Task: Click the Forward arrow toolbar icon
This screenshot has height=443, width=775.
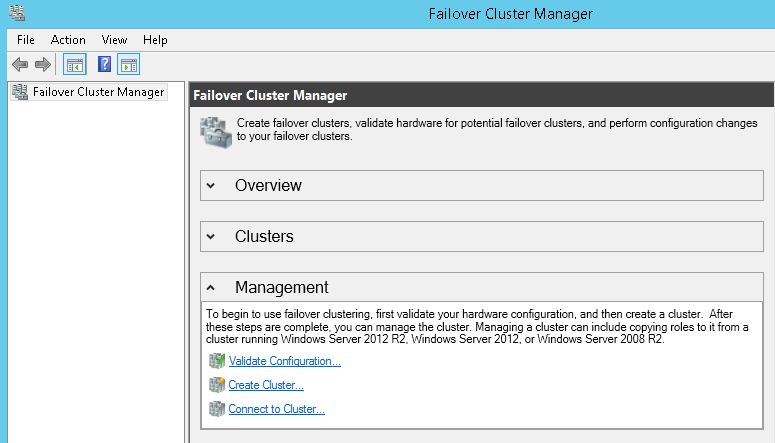Action: coord(43,64)
